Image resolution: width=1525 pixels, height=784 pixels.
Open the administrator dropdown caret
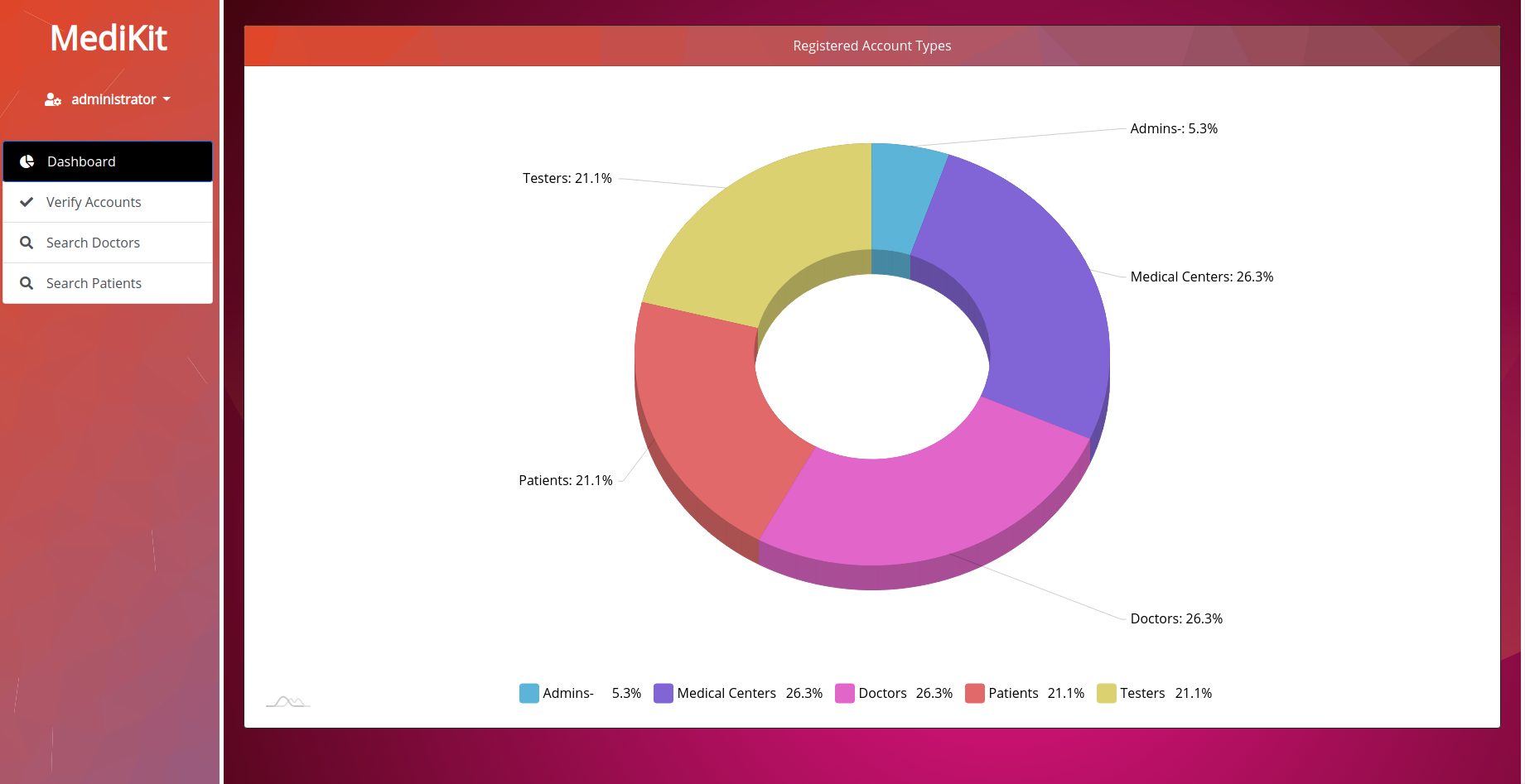166,99
